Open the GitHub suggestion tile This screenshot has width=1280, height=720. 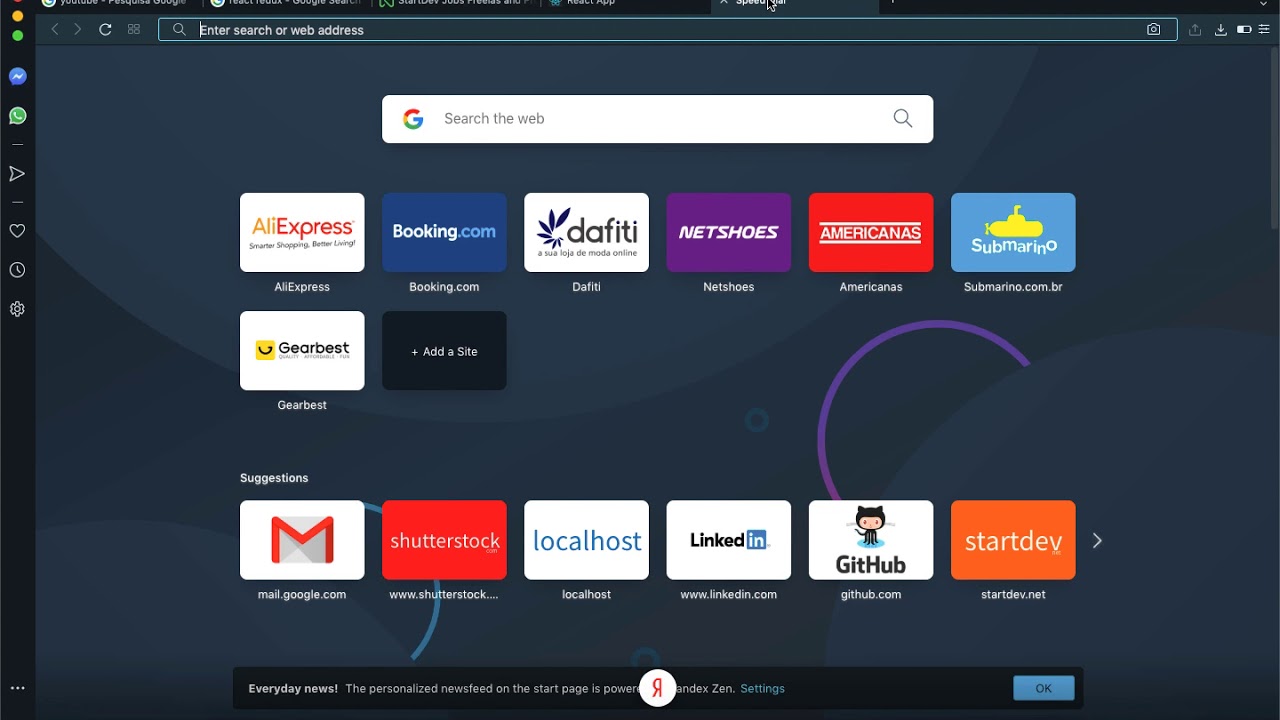coord(871,540)
